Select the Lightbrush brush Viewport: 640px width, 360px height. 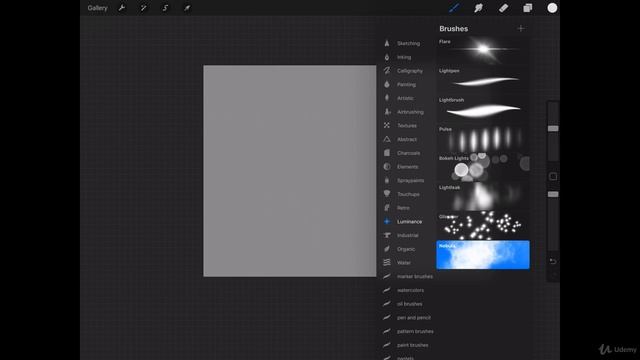[483, 109]
